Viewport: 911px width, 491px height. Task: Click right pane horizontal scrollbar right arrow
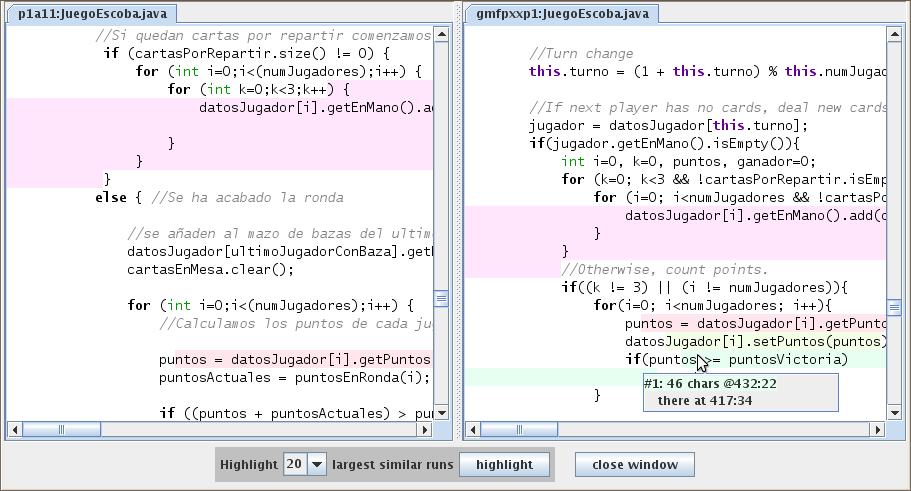point(879,429)
